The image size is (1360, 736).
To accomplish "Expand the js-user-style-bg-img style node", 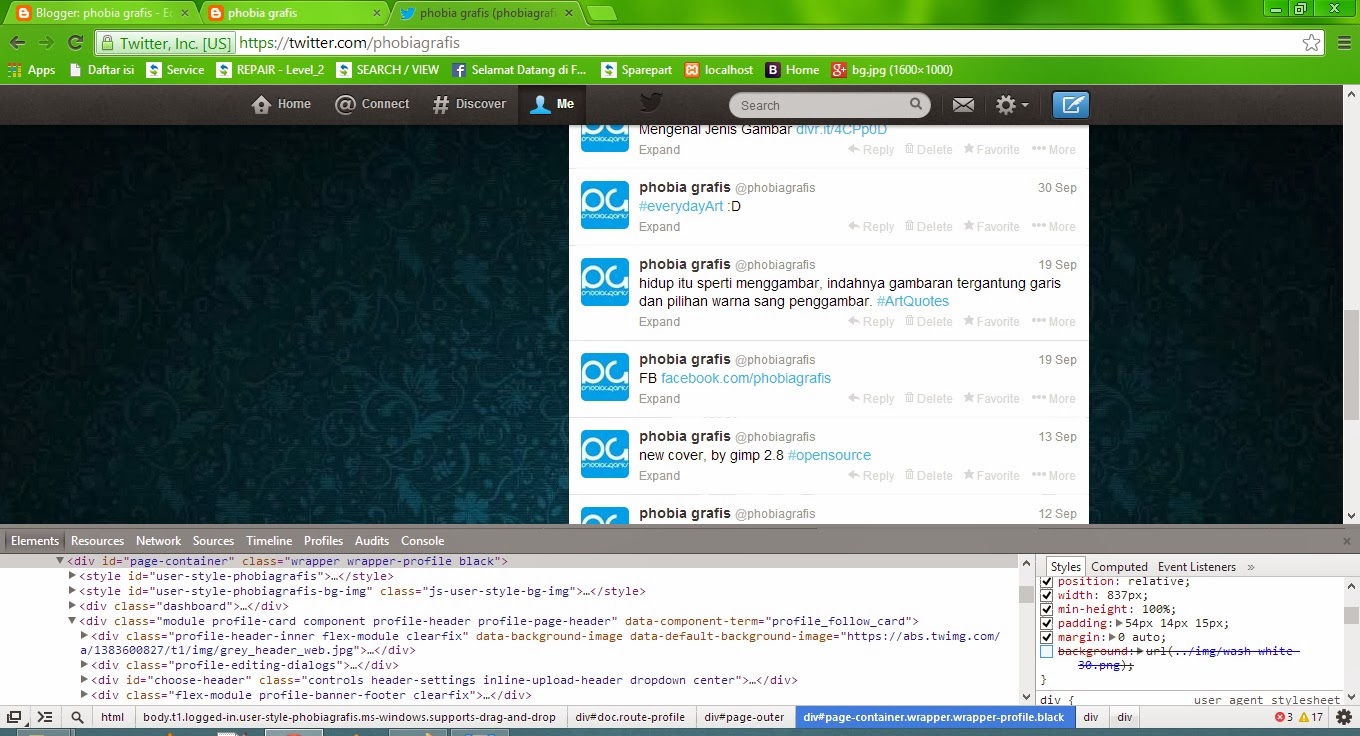I will [x=72, y=591].
